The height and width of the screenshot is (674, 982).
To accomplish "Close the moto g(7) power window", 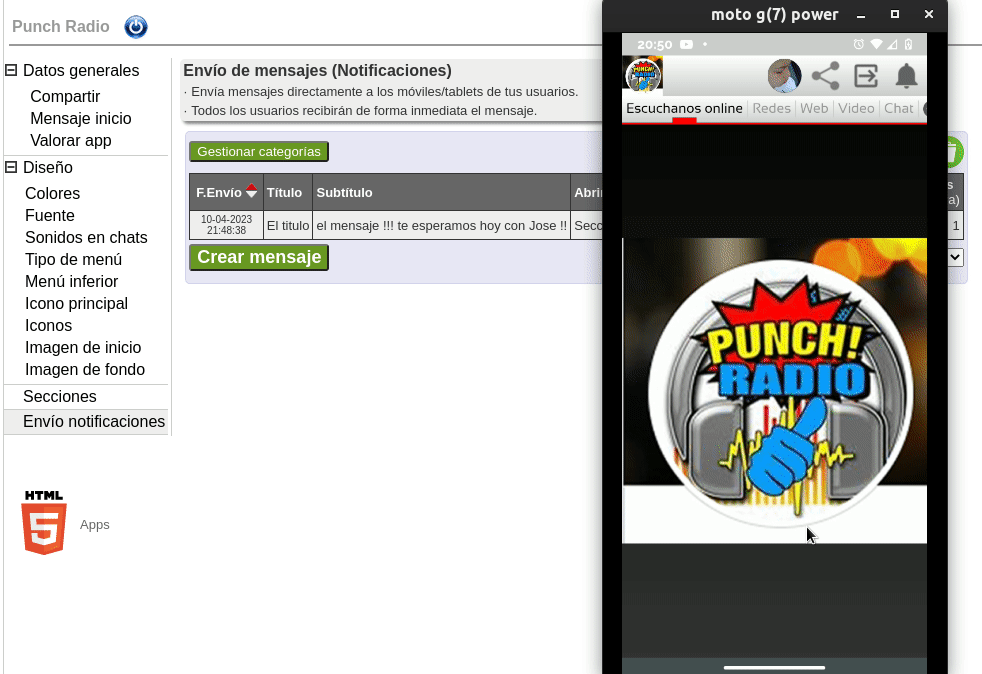I will point(929,14).
